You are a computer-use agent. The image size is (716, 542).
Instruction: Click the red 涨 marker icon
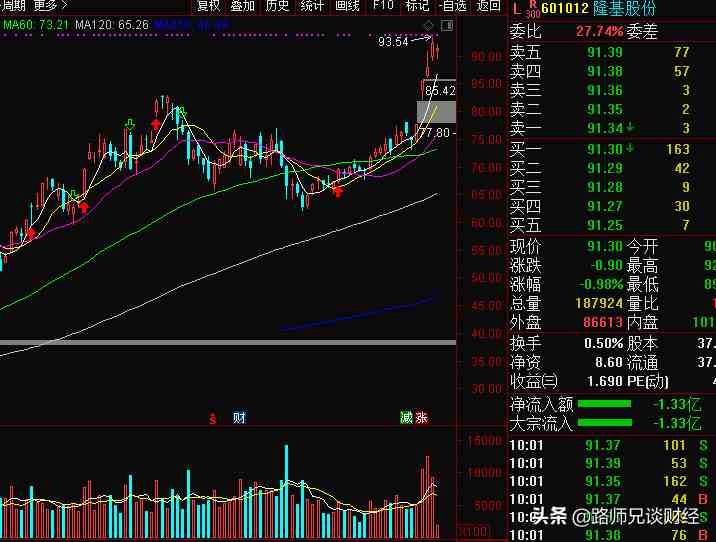click(421, 417)
